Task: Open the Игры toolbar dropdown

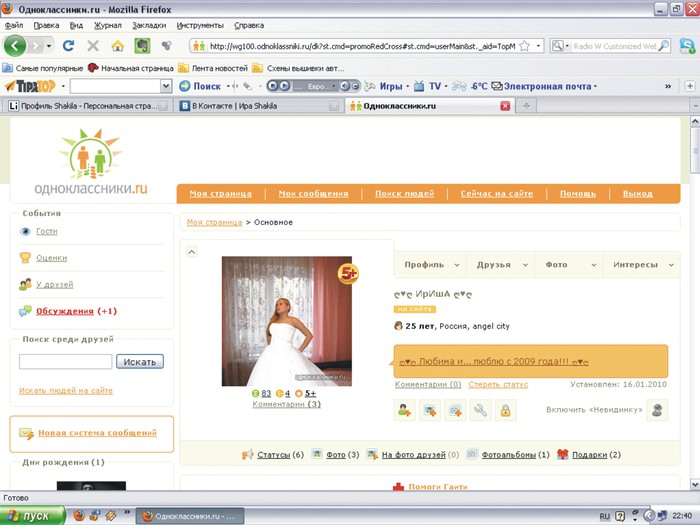Action: (407, 86)
